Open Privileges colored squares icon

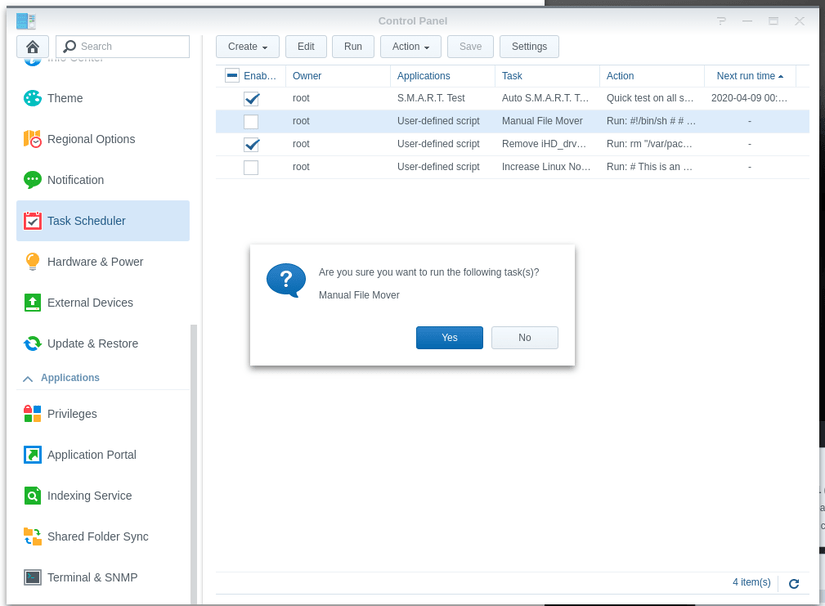pos(33,413)
